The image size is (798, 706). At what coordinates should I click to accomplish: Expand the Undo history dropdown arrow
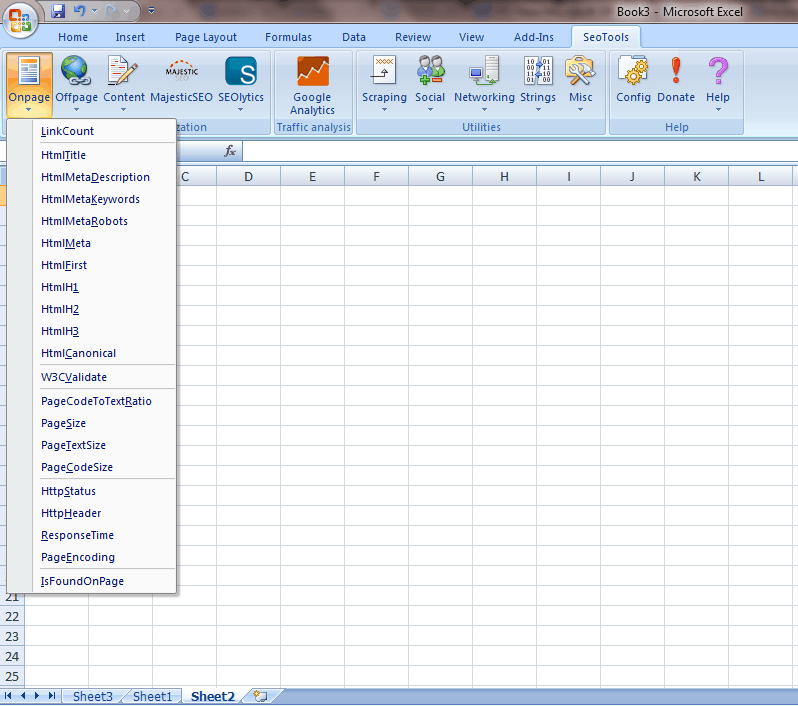point(94,11)
